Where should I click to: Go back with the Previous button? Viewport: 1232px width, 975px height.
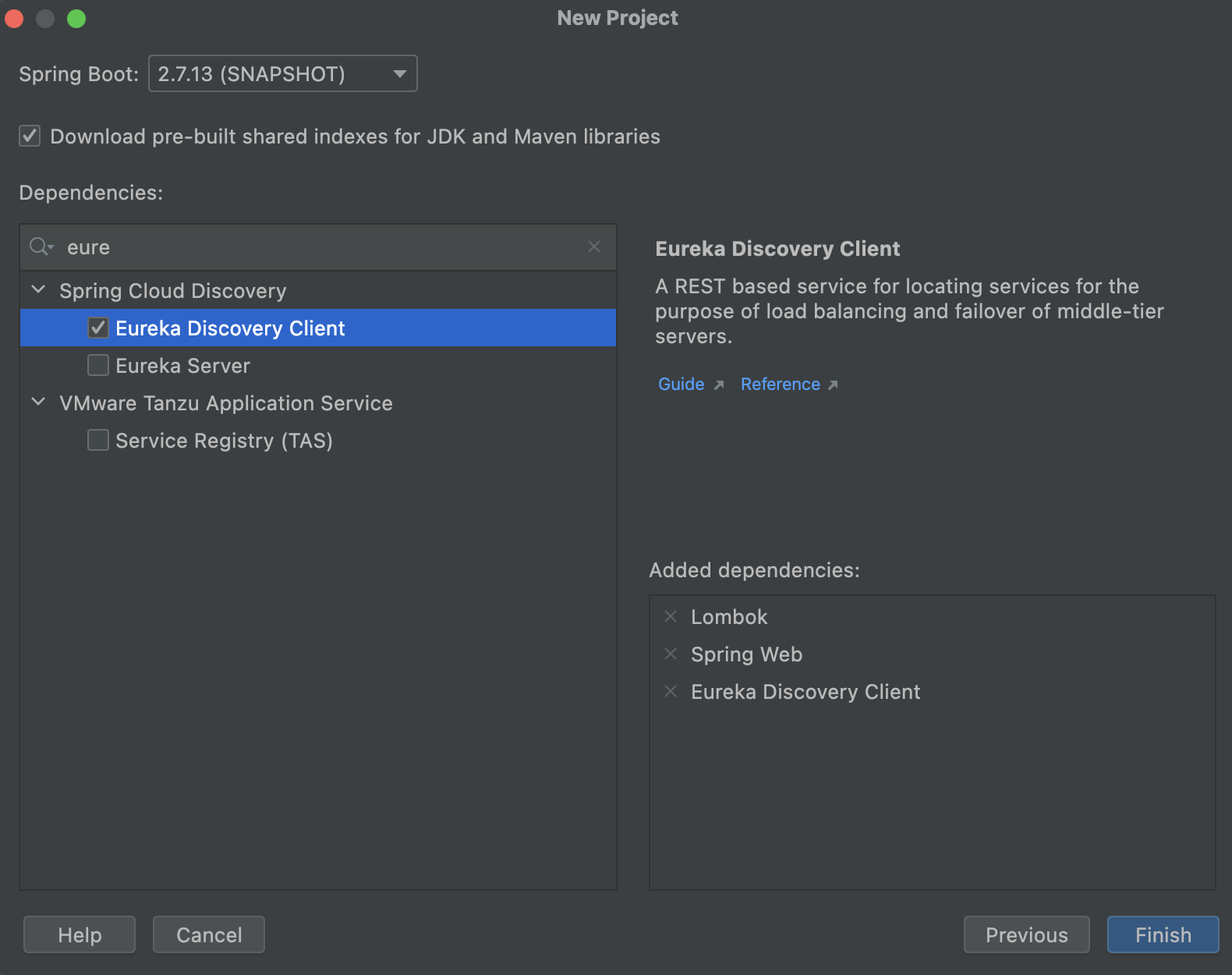(1027, 934)
